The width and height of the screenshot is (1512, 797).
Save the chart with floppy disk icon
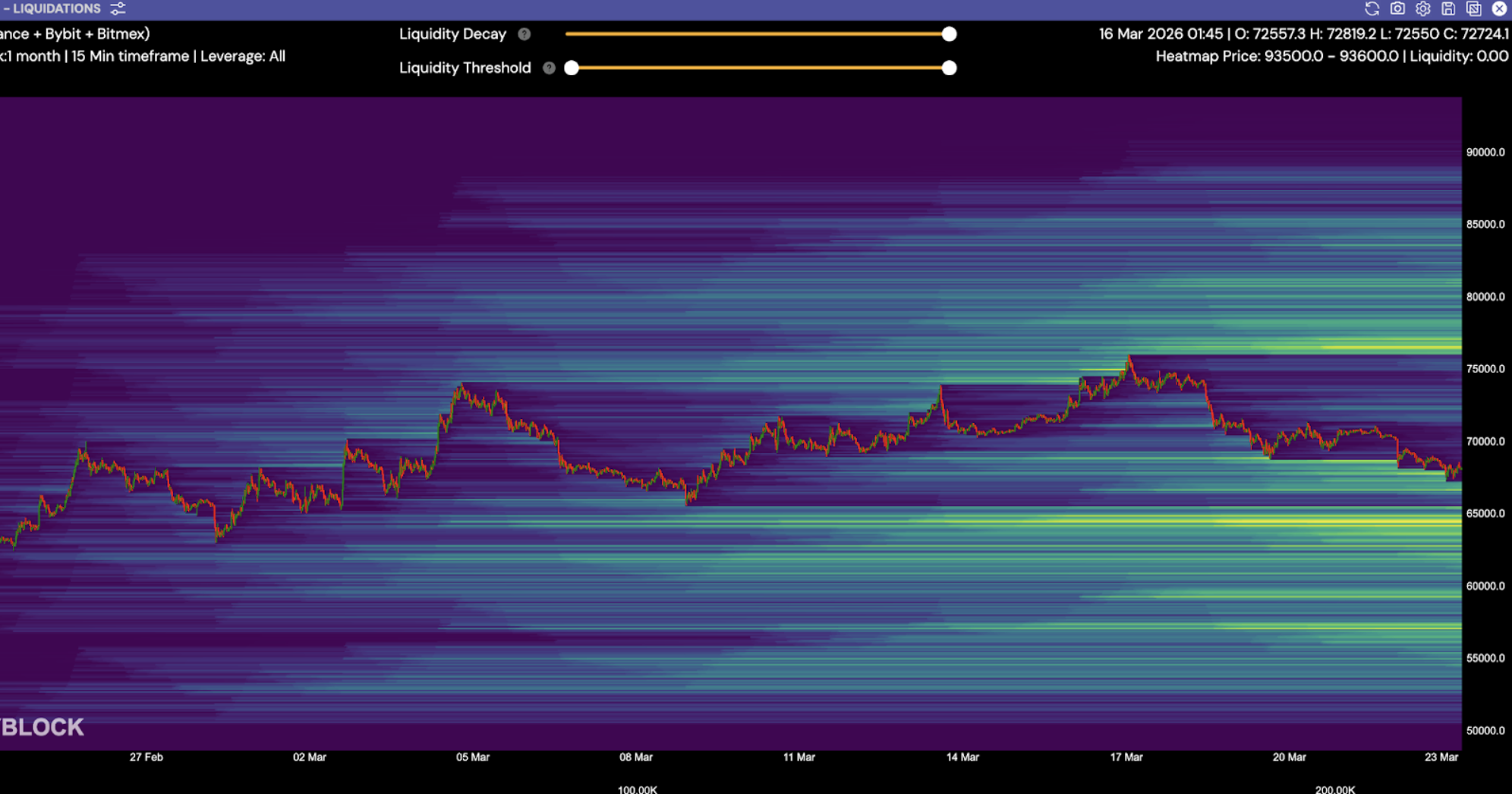pos(1448,8)
